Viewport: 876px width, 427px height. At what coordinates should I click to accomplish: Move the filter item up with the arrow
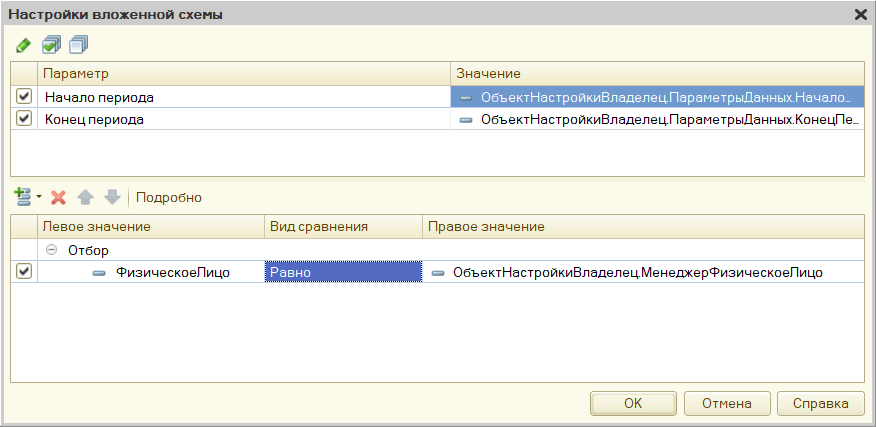point(87,197)
